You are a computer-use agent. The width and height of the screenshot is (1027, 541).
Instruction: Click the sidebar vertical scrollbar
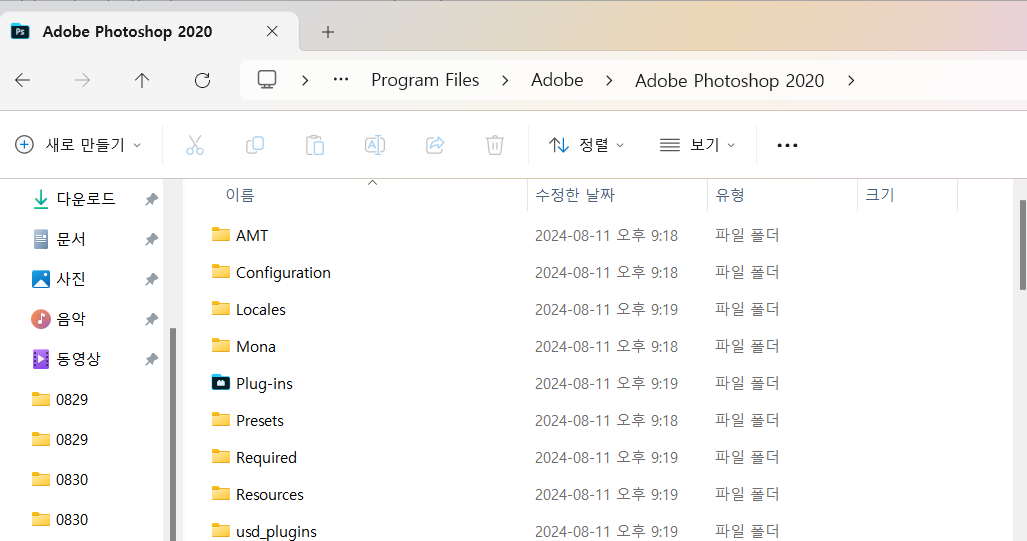[173, 434]
